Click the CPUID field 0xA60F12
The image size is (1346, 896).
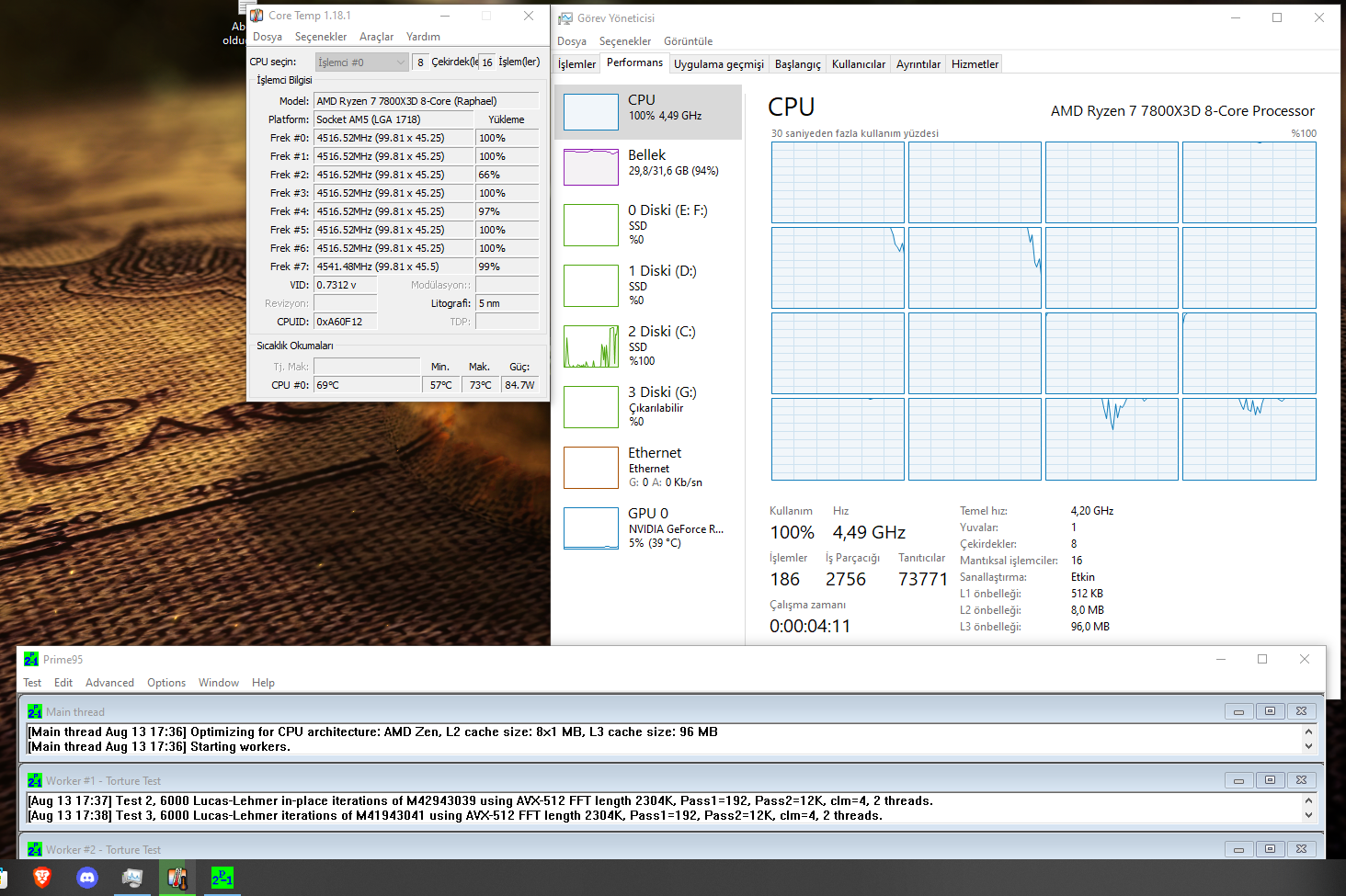346,322
